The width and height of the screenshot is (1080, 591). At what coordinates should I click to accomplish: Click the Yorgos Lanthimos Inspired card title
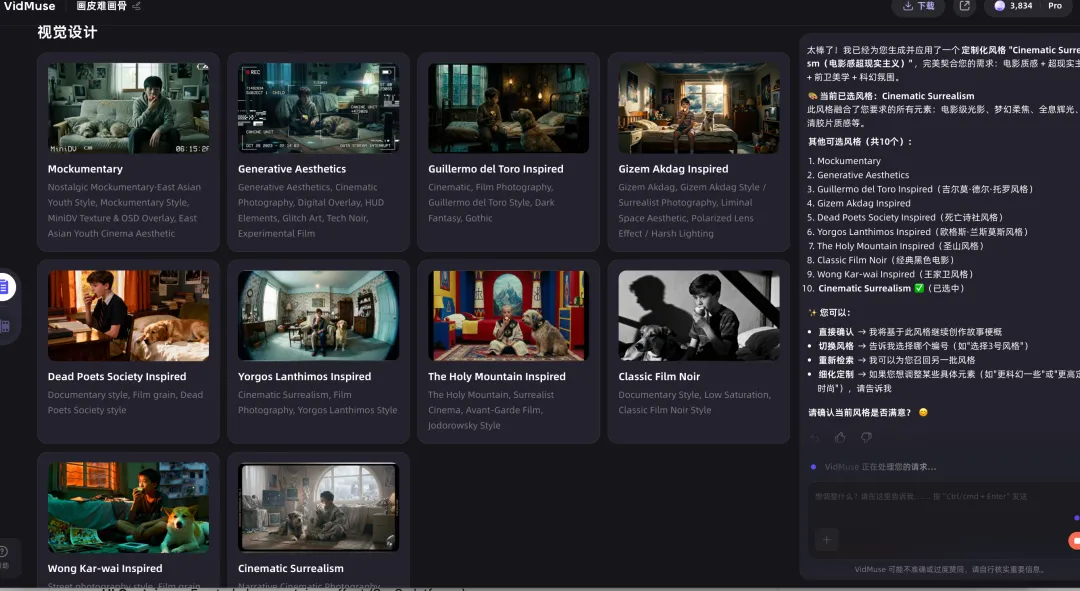click(x=304, y=376)
